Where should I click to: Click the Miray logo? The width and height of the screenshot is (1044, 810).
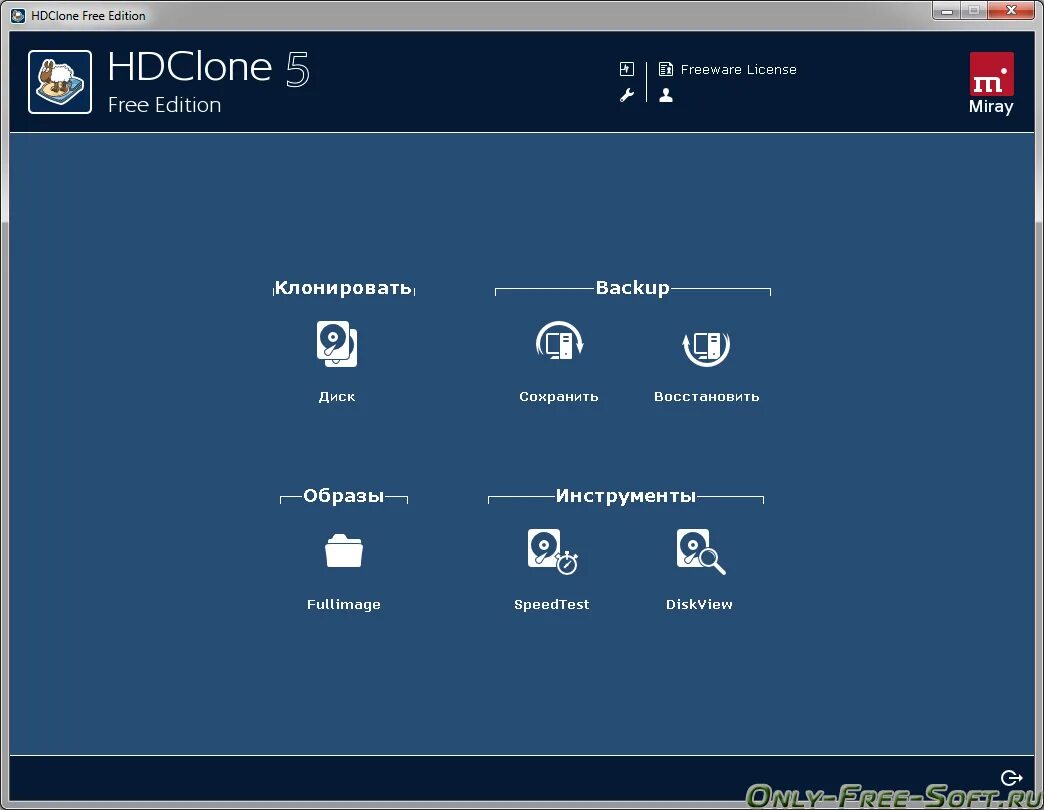(991, 83)
